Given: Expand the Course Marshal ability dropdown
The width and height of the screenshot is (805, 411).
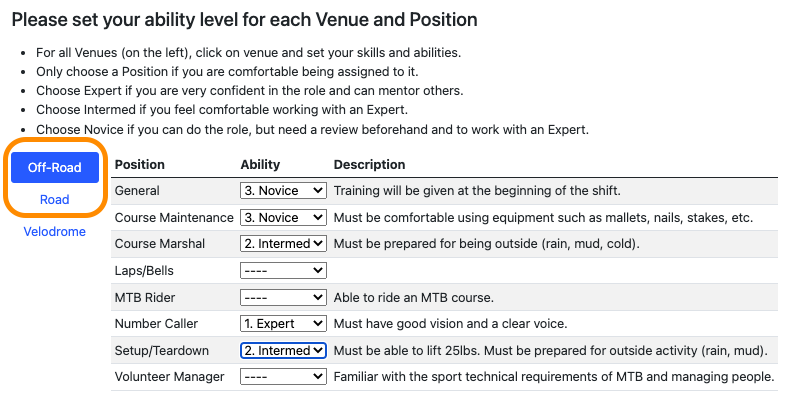Looking at the screenshot, I should point(283,243).
